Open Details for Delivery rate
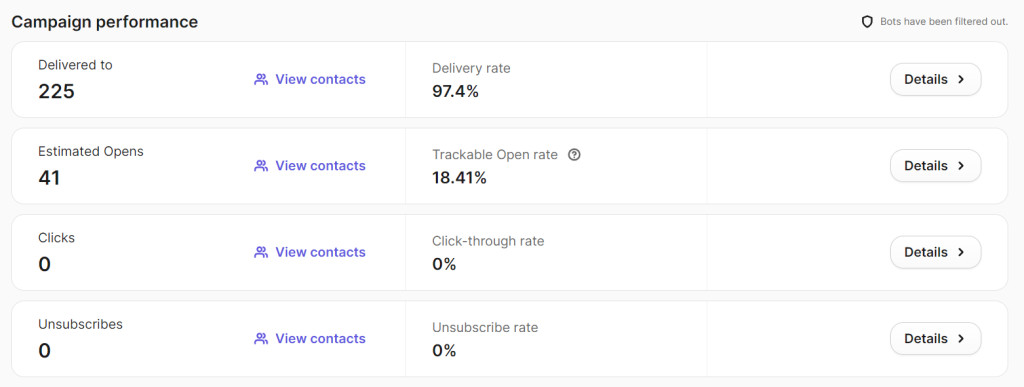Screen dimensions: 1024x387 tap(935, 80)
